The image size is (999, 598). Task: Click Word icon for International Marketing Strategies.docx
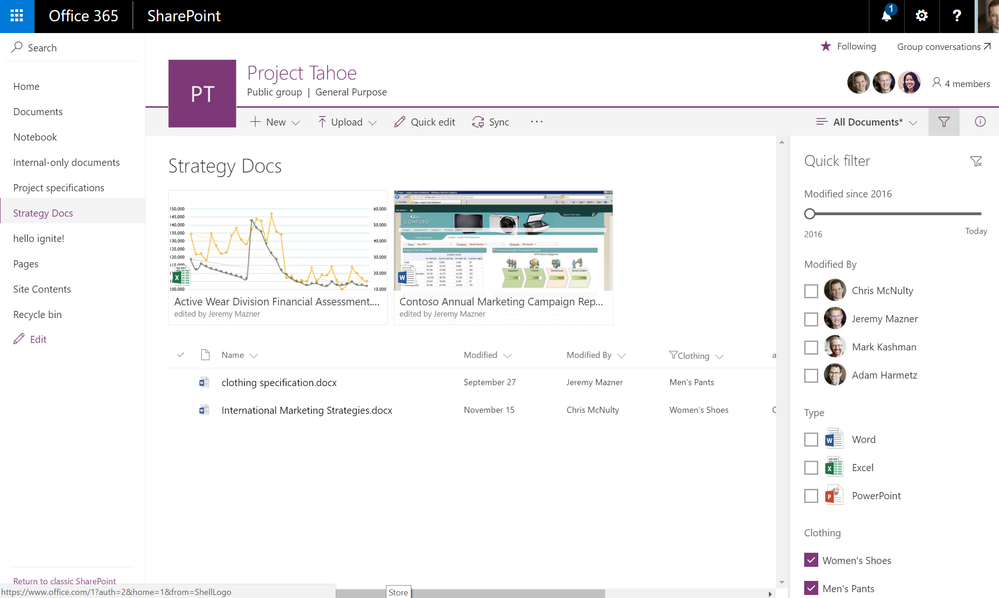pos(204,410)
